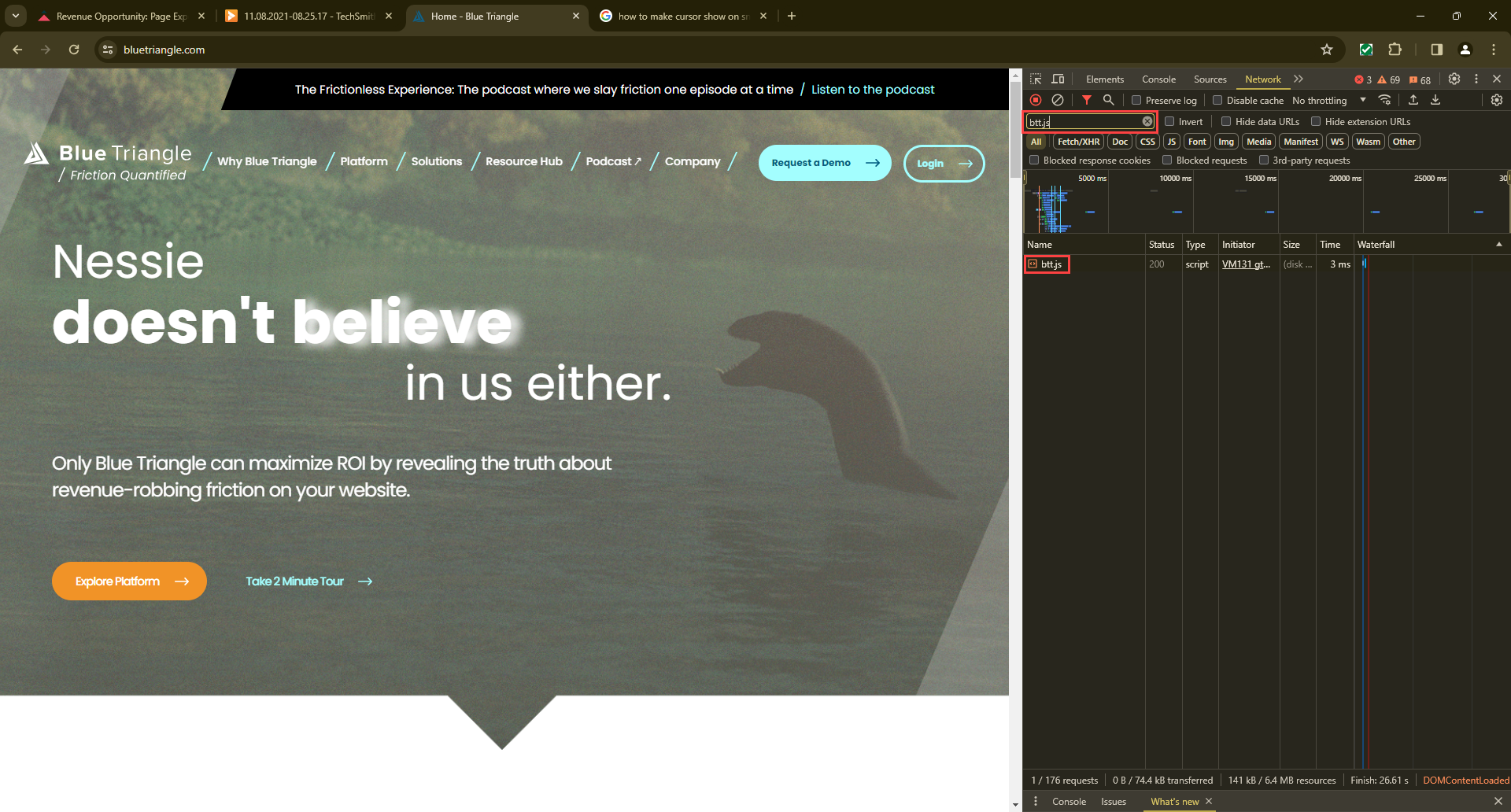Sort by Waterfall column arrow

pos(1498,245)
